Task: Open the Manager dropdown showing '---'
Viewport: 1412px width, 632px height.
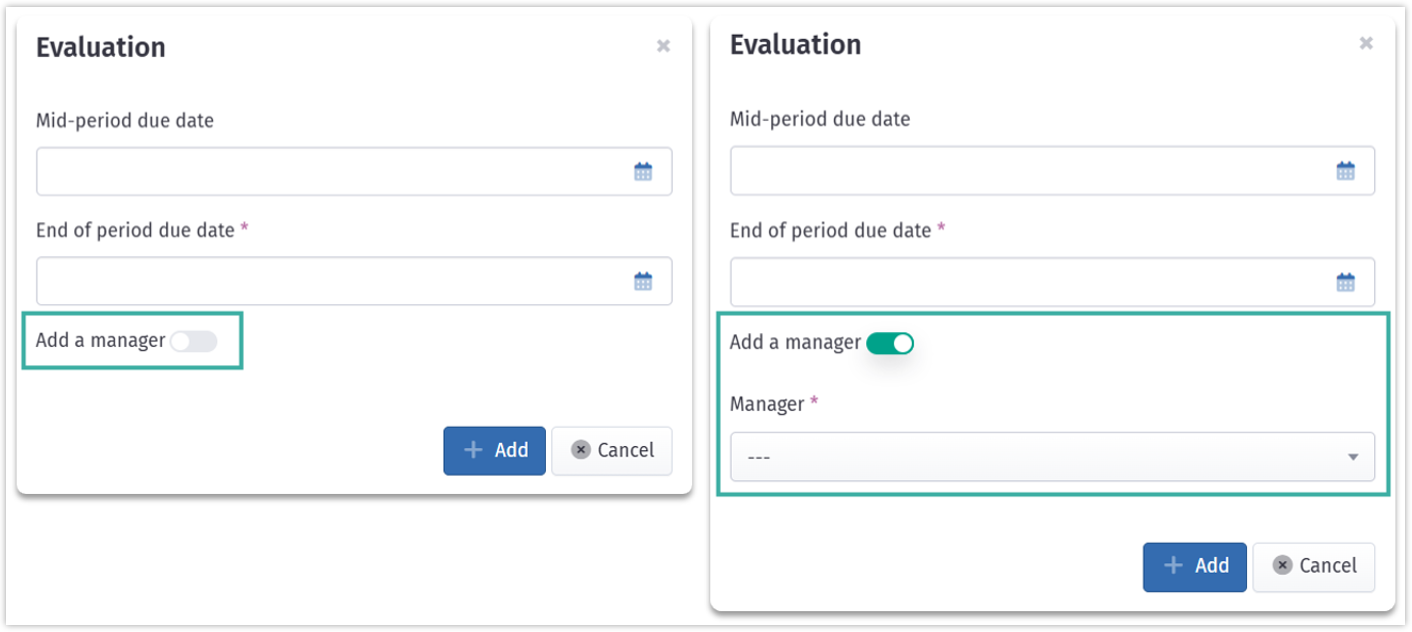Action: coord(1040,457)
